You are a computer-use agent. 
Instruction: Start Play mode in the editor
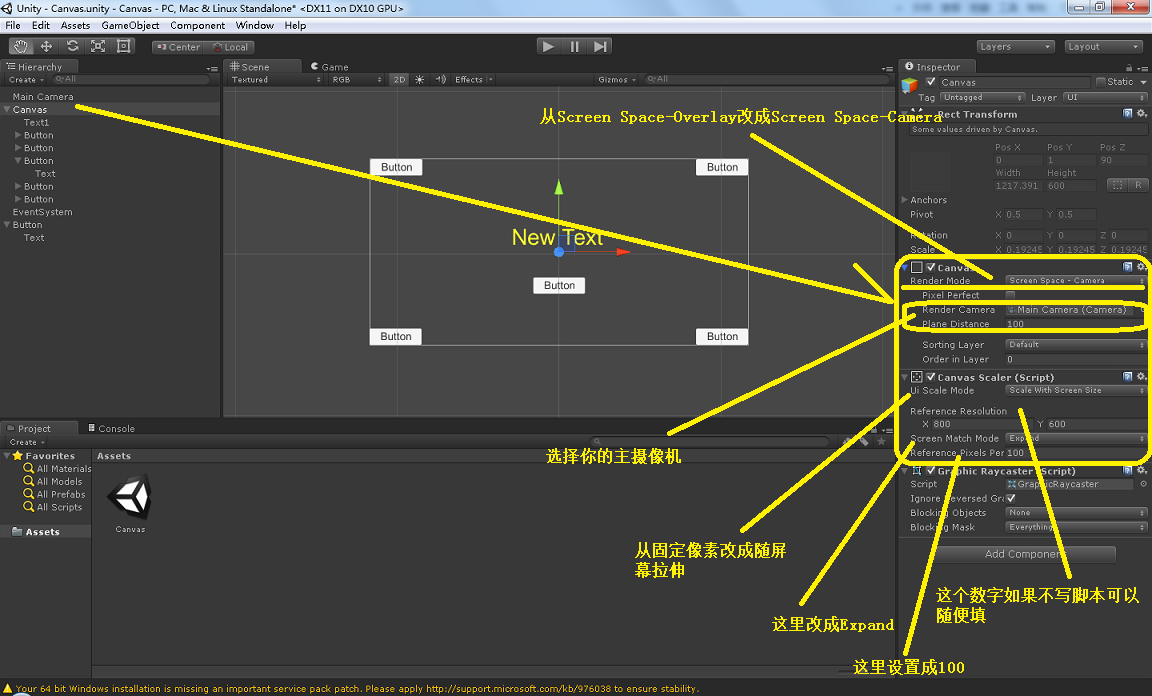pyautogui.click(x=548, y=46)
